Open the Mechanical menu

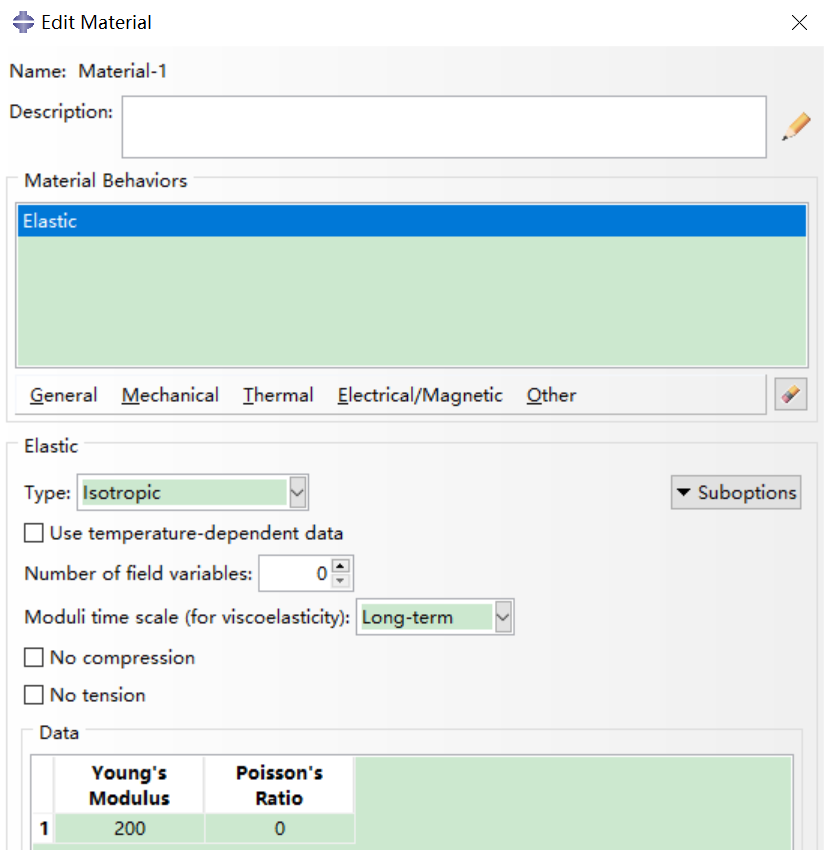click(170, 395)
